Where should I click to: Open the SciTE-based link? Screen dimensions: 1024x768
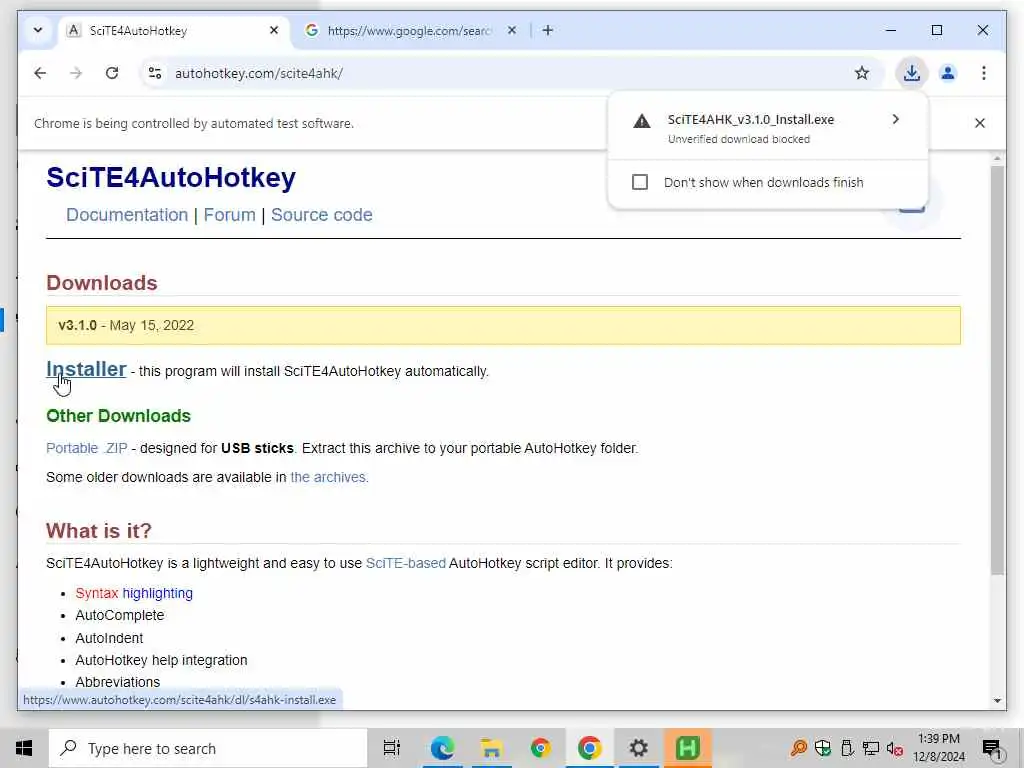coord(406,563)
